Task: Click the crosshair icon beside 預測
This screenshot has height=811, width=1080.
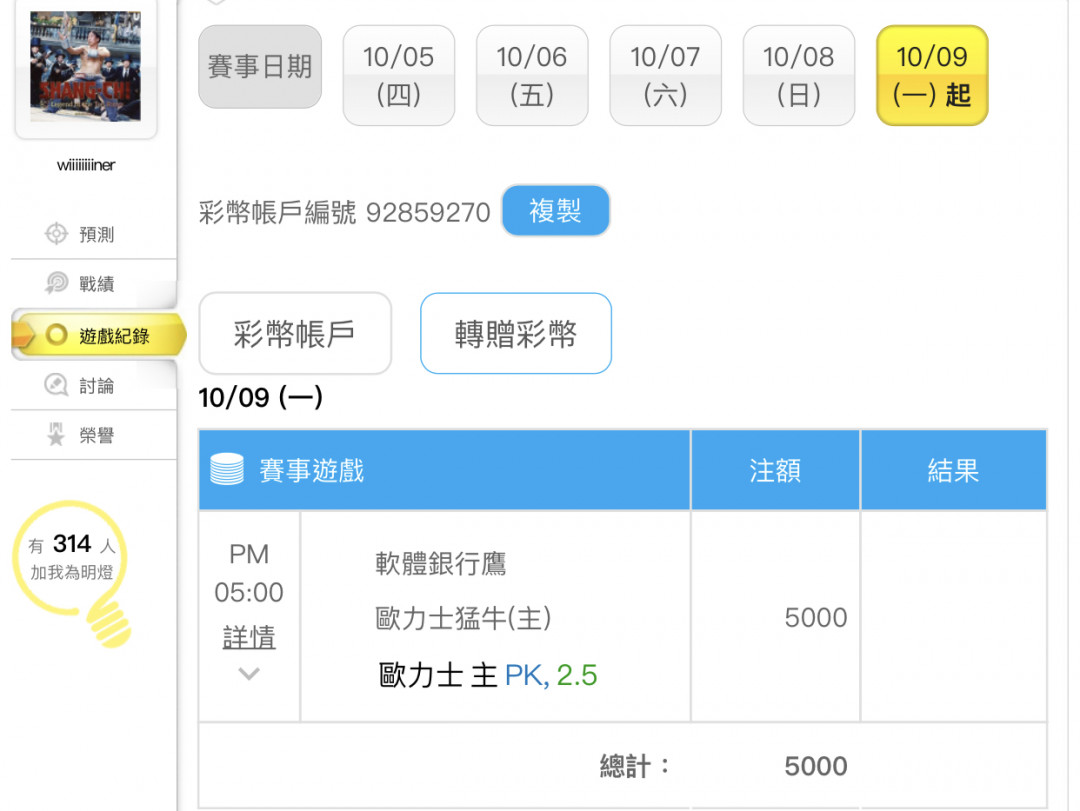Action: click(56, 234)
